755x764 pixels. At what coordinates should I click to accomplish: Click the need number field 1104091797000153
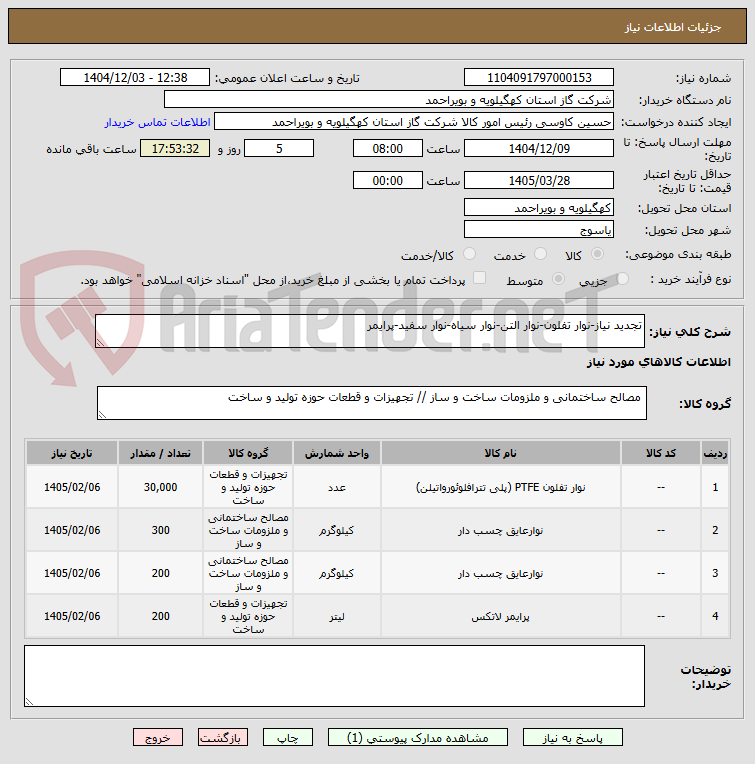(539, 77)
